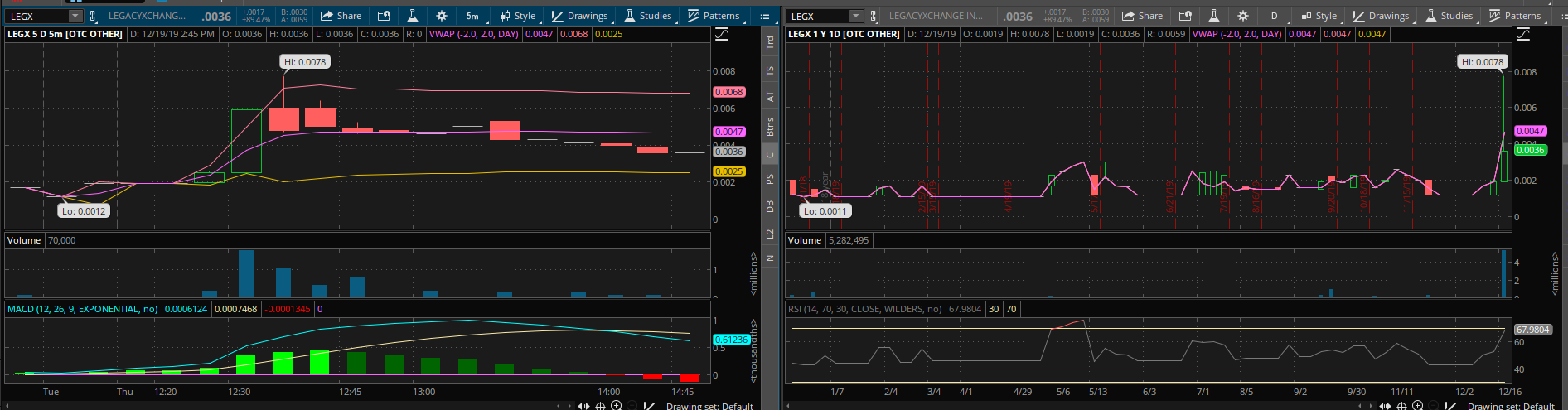Click the flask icon on left chart toolbar

(412, 16)
